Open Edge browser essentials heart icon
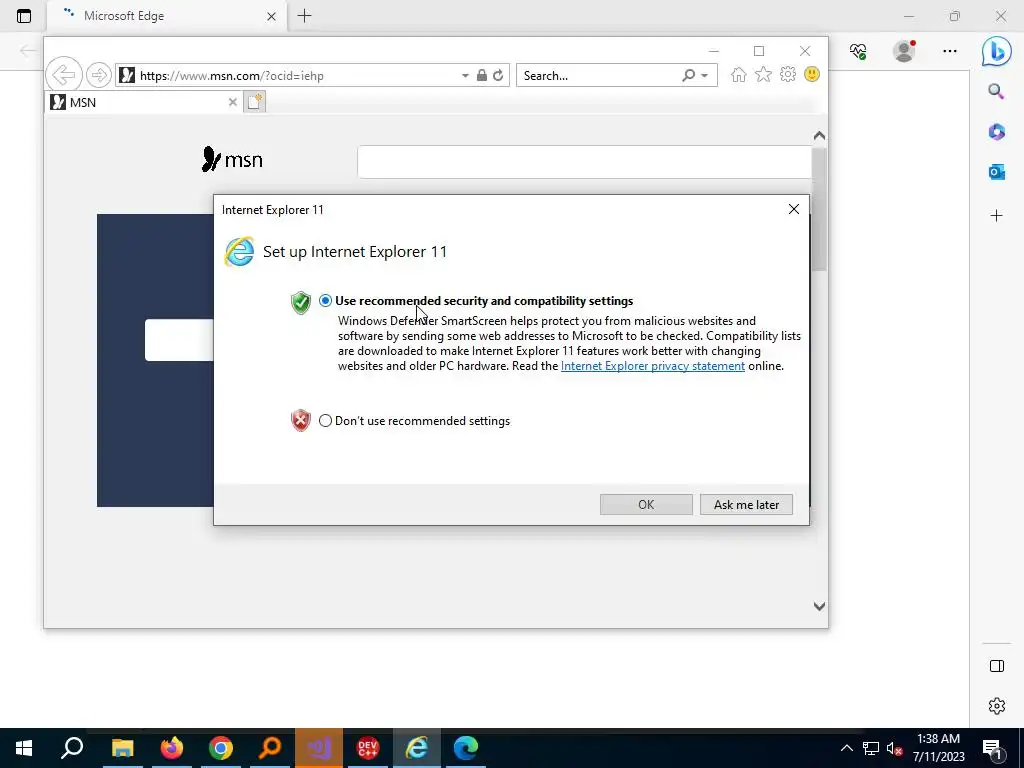Image resolution: width=1024 pixels, height=768 pixels. pos(858,51)
